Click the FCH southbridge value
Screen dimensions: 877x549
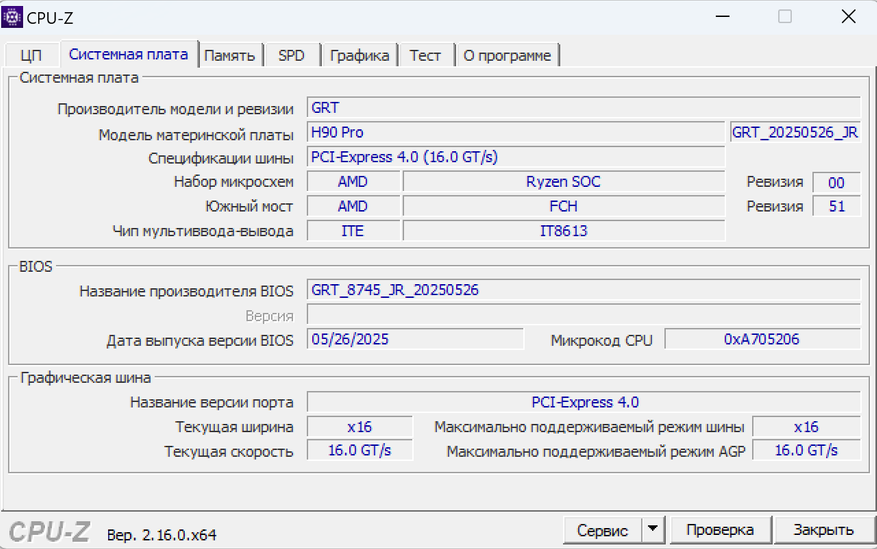point(564,206)
